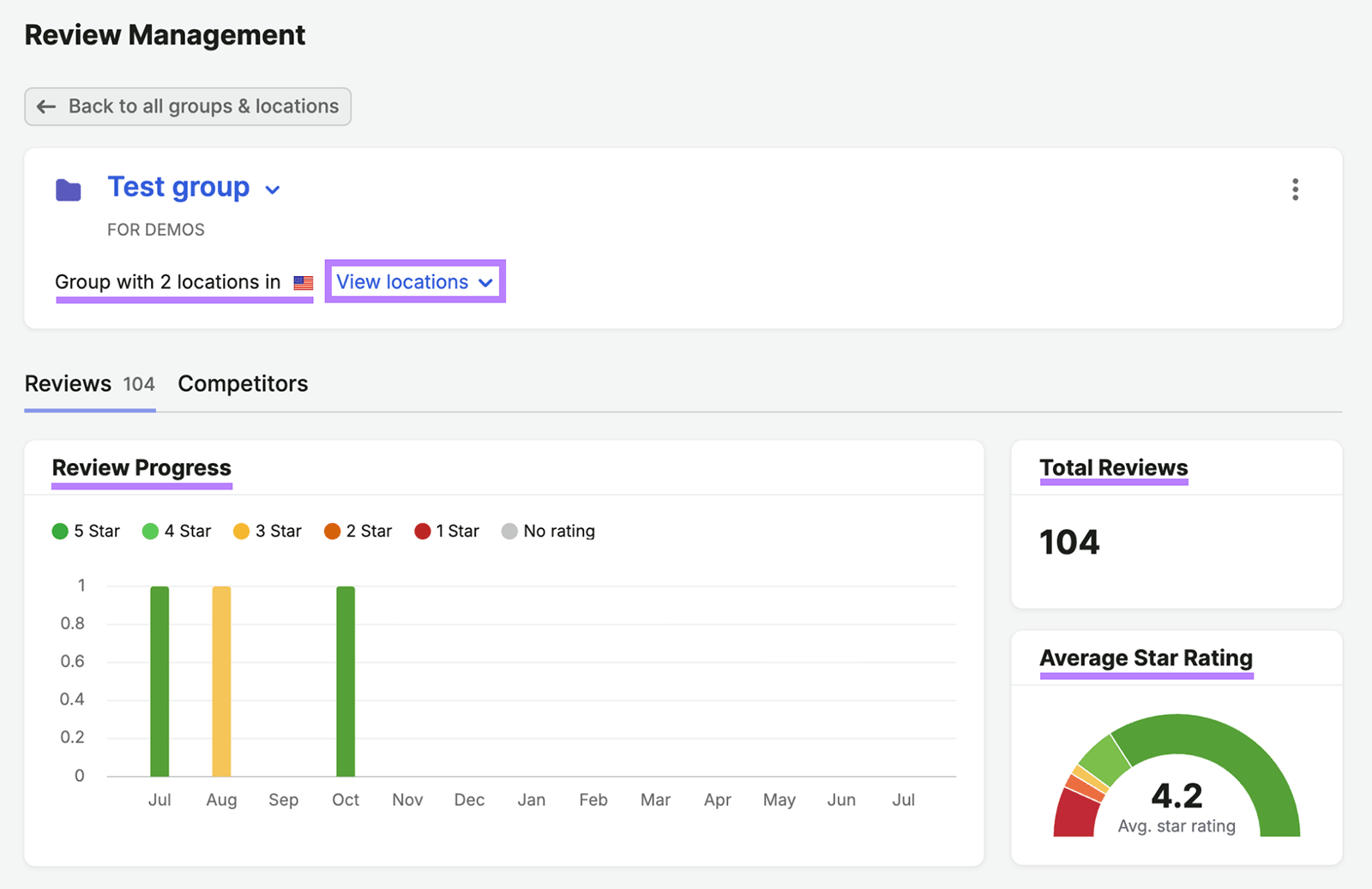The height and width of the screenshot is (889, 1372).
Task: Switch to the Reviews tab
Action: (x=90, y=383)
